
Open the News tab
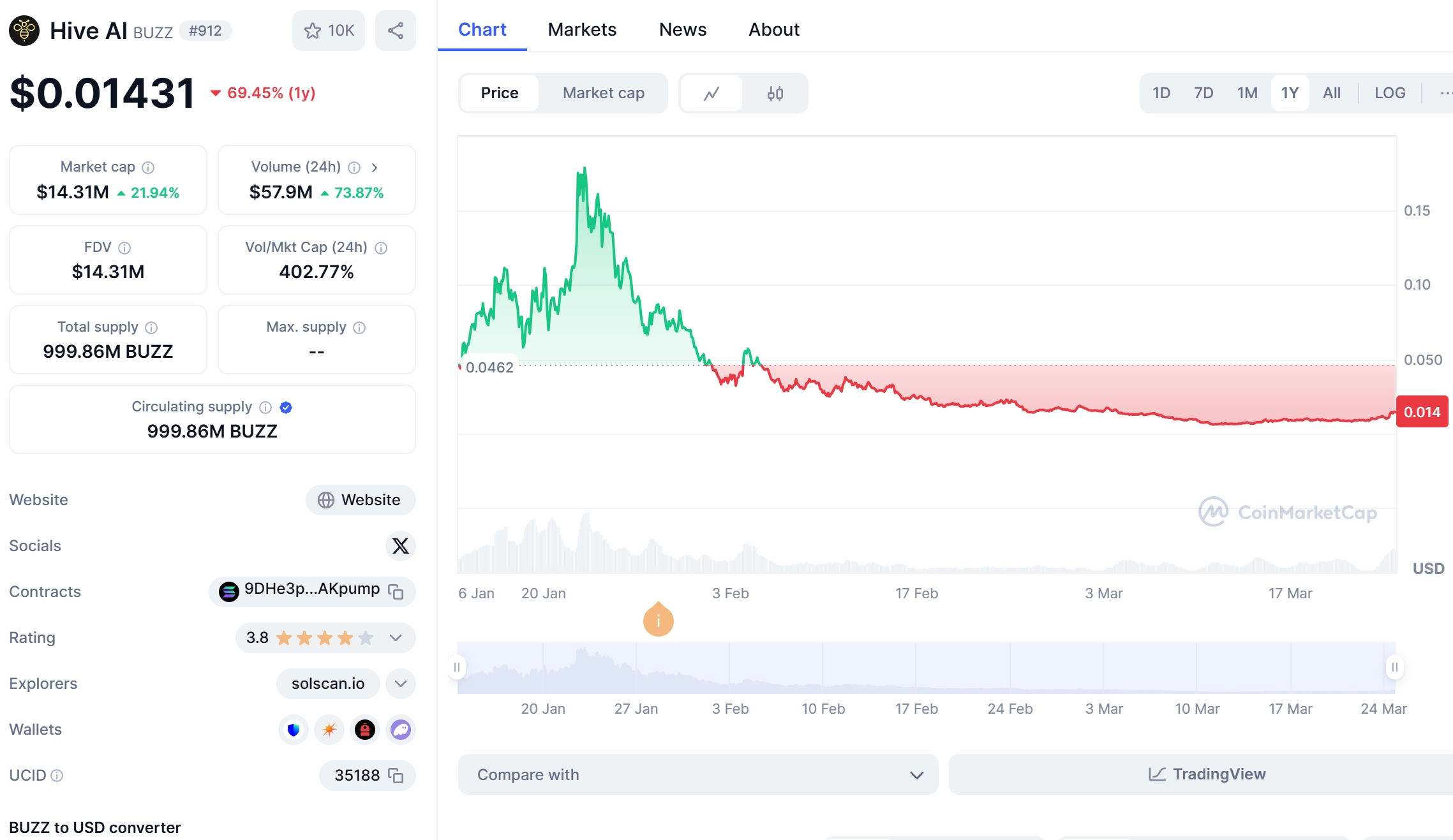coord(683,29)
